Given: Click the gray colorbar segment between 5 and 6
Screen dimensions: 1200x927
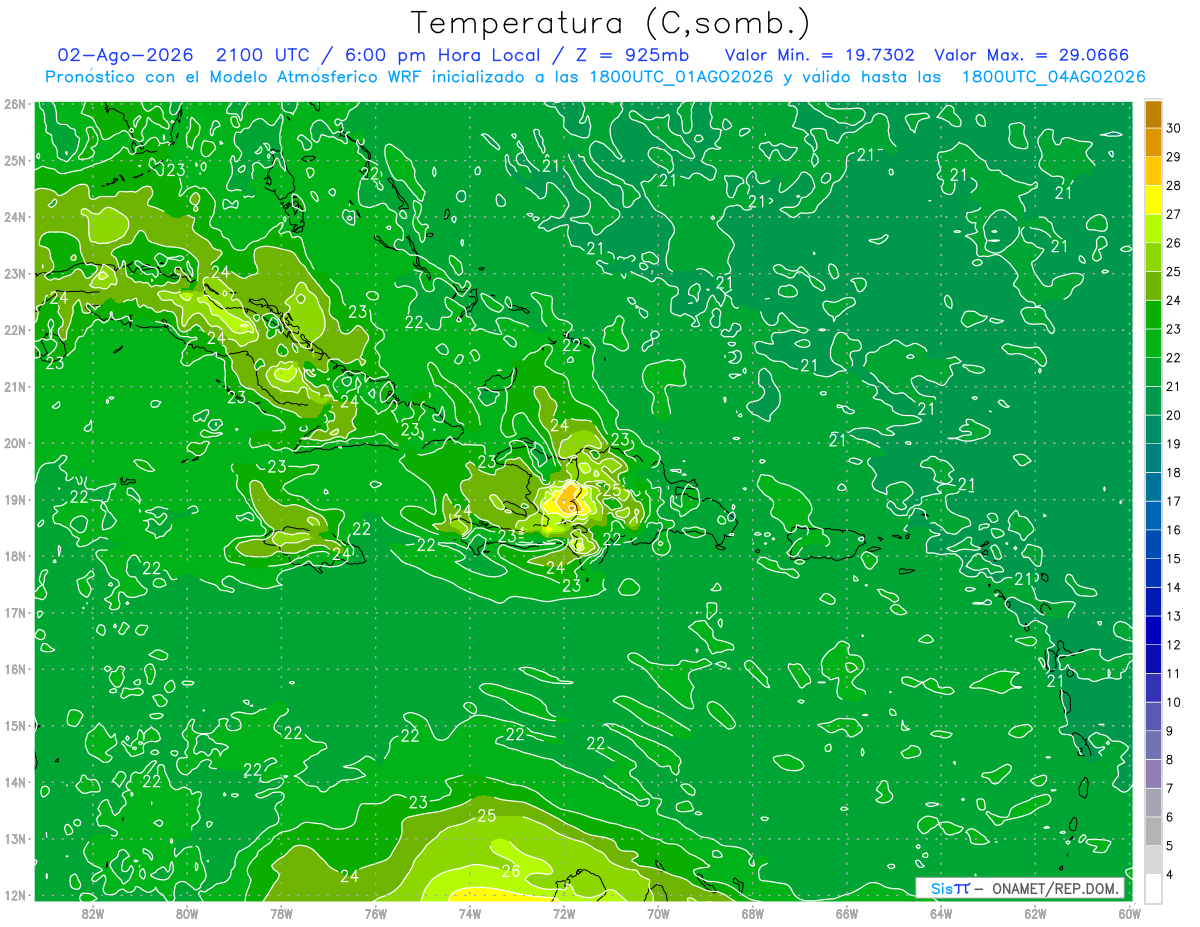Looking at the screenshot, I should (x=1153, y=831).
